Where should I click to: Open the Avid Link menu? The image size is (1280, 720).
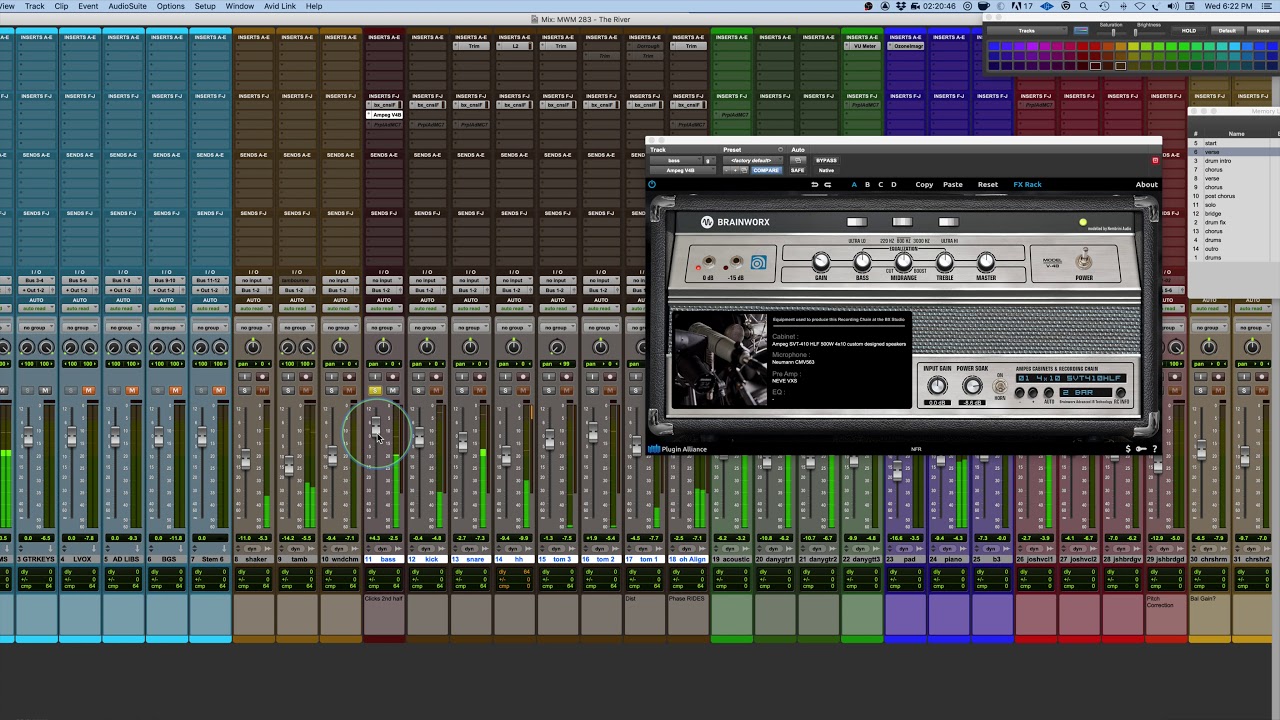click(281, 6)
